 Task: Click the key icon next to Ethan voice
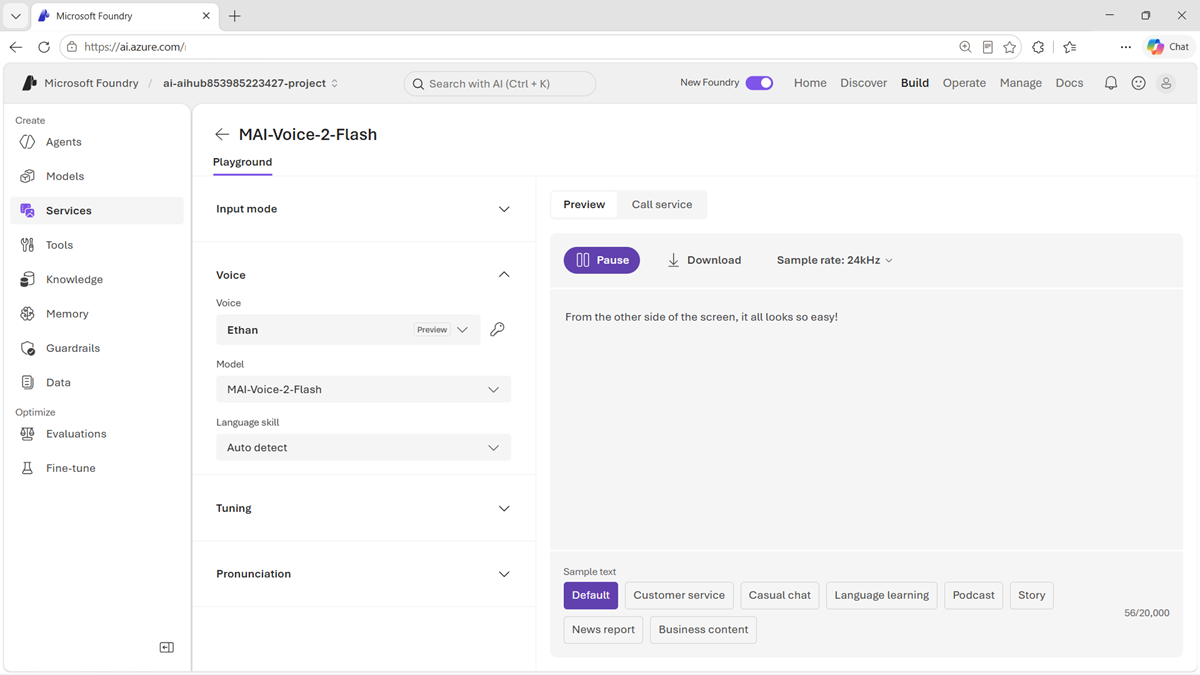coord(497,329)
